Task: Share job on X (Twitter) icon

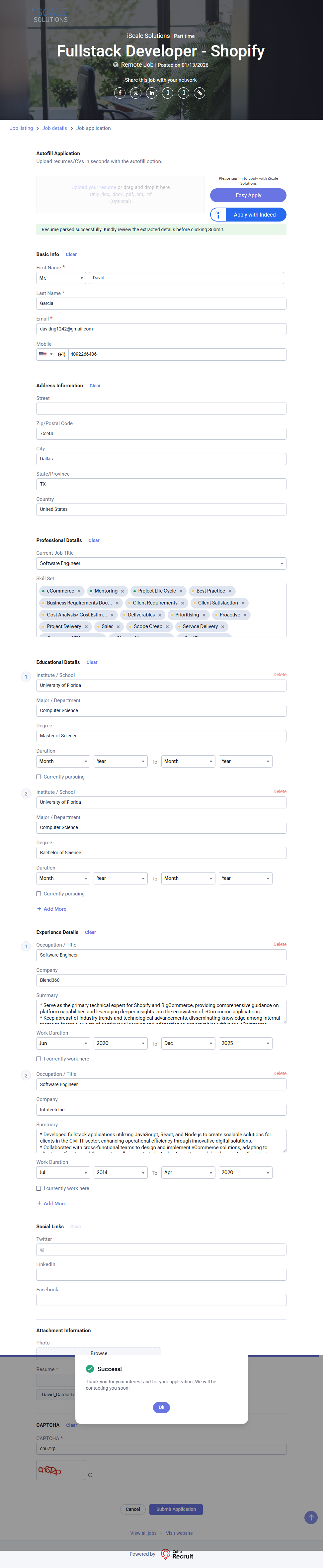Action: tap(136, 93)
